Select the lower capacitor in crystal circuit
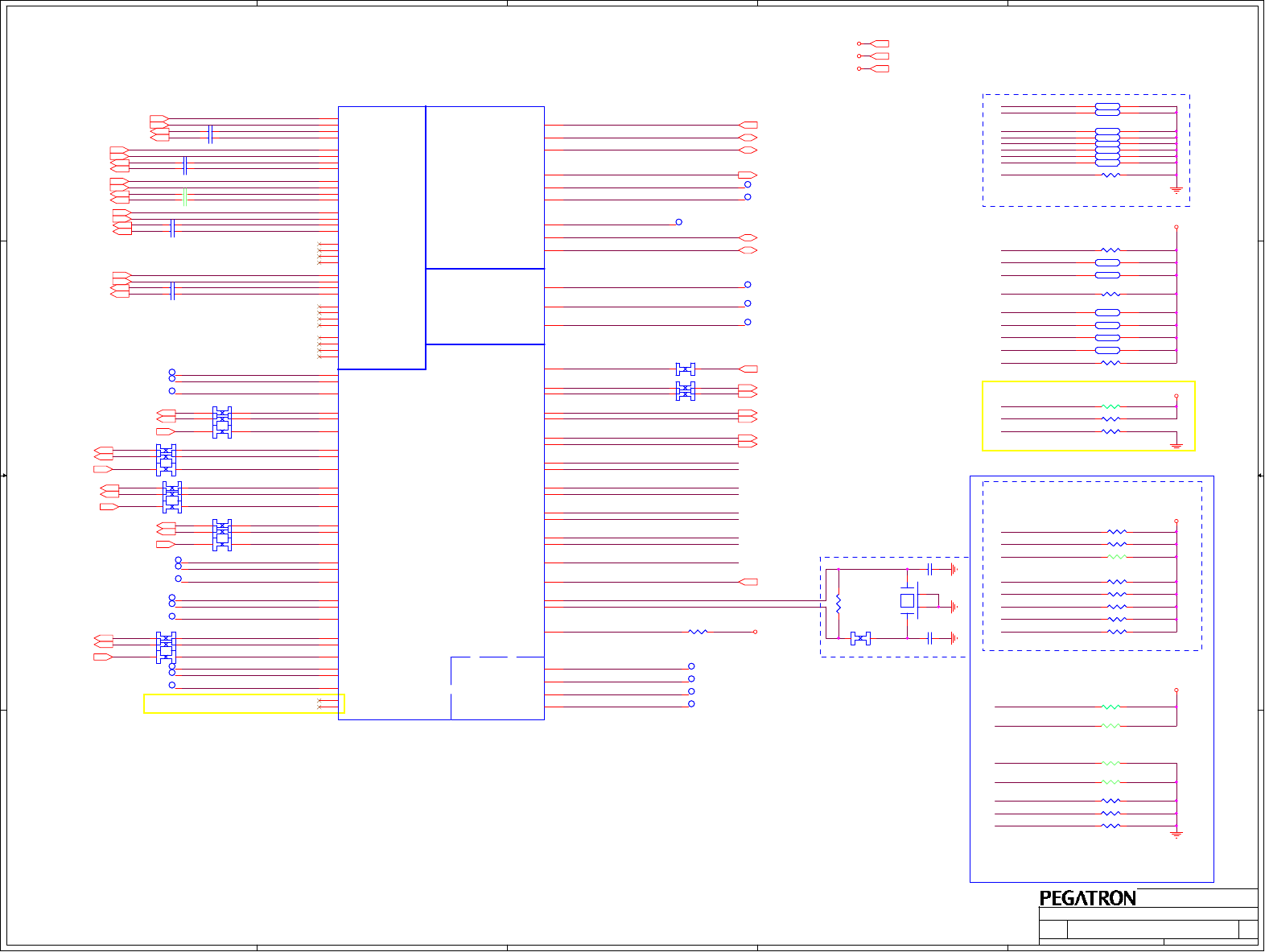Image resolution: width=1265 pixels, height=952 pixels. [930, 638]
